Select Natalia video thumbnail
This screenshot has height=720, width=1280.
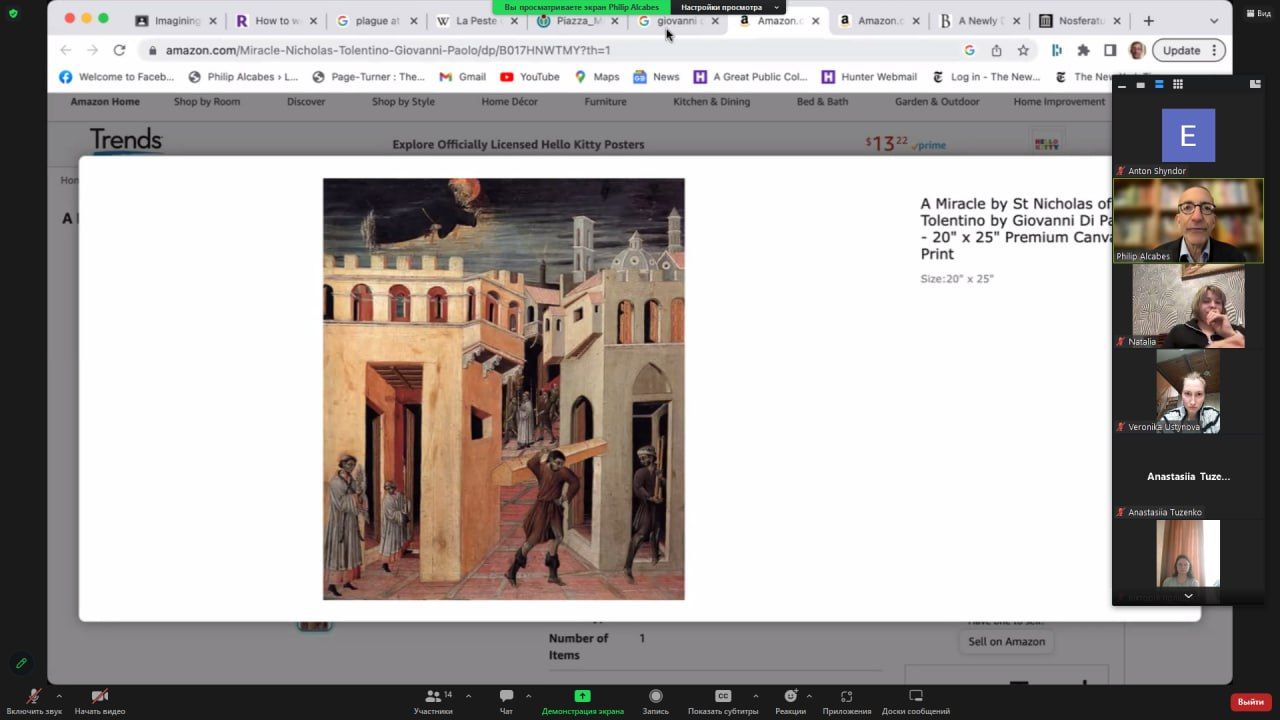click(1188, 306)
